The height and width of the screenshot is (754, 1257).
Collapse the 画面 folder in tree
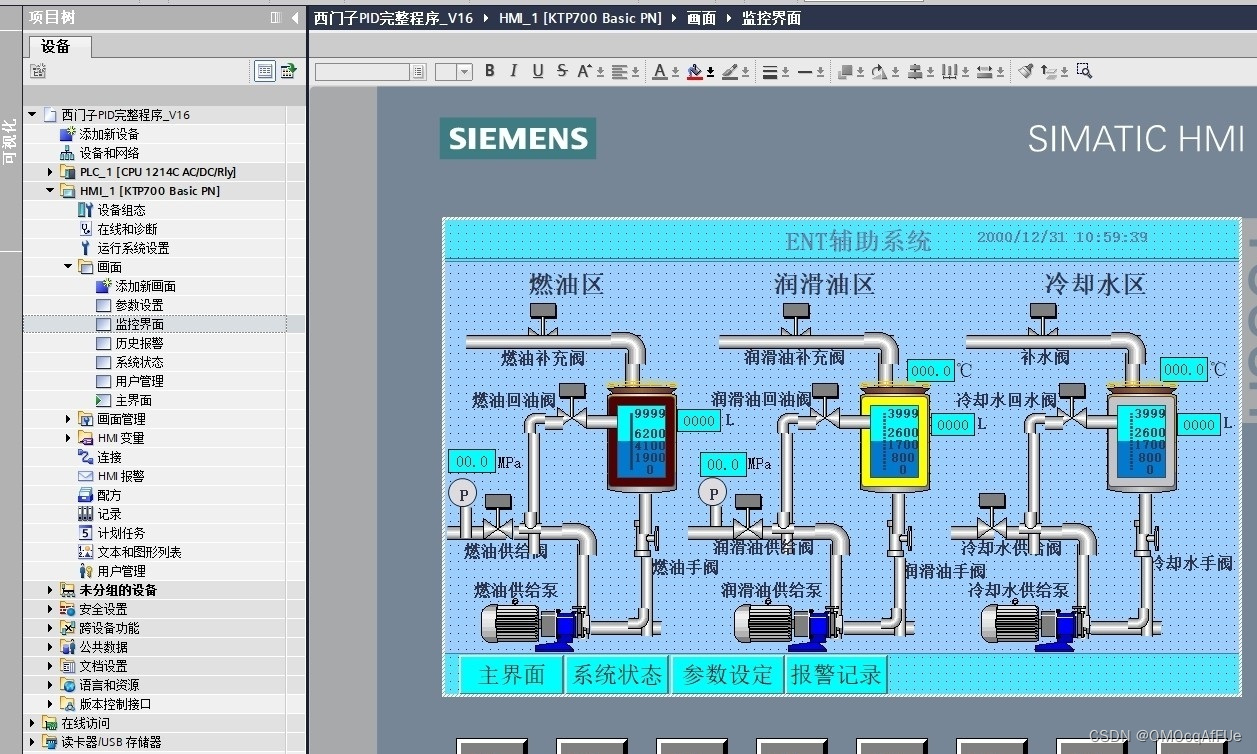pos(68,267)
